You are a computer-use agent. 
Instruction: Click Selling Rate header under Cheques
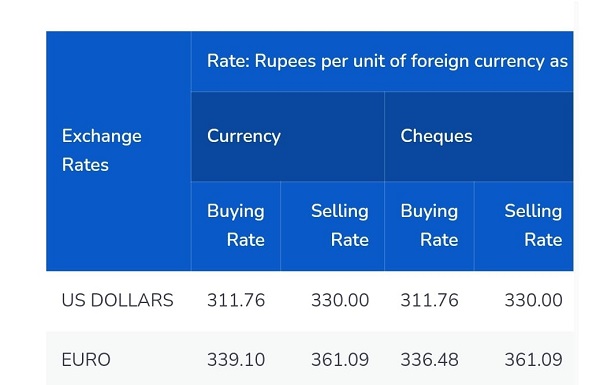(524, 226)
